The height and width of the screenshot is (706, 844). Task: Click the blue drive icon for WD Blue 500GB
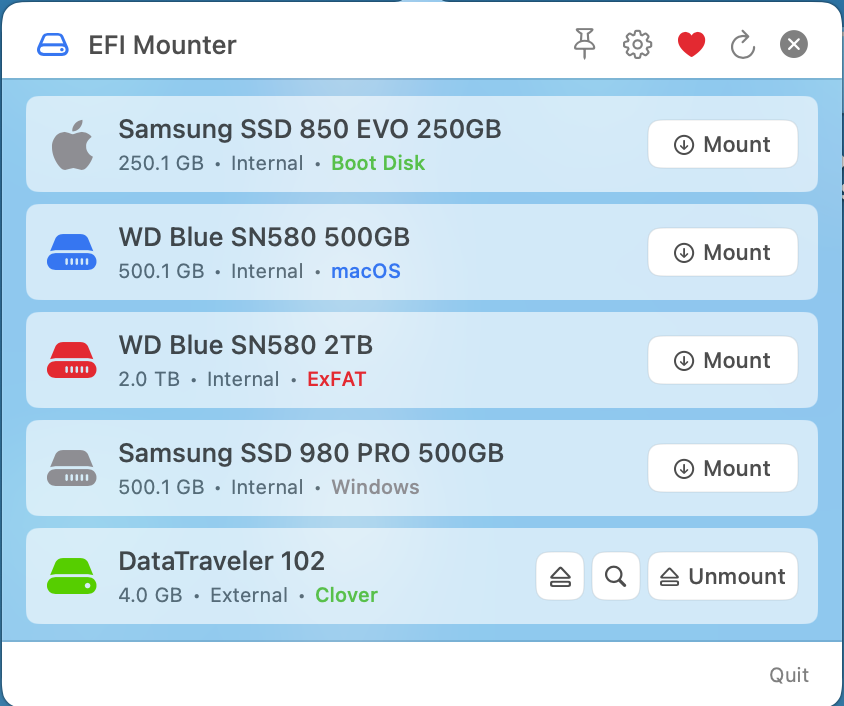coord(72,252)
